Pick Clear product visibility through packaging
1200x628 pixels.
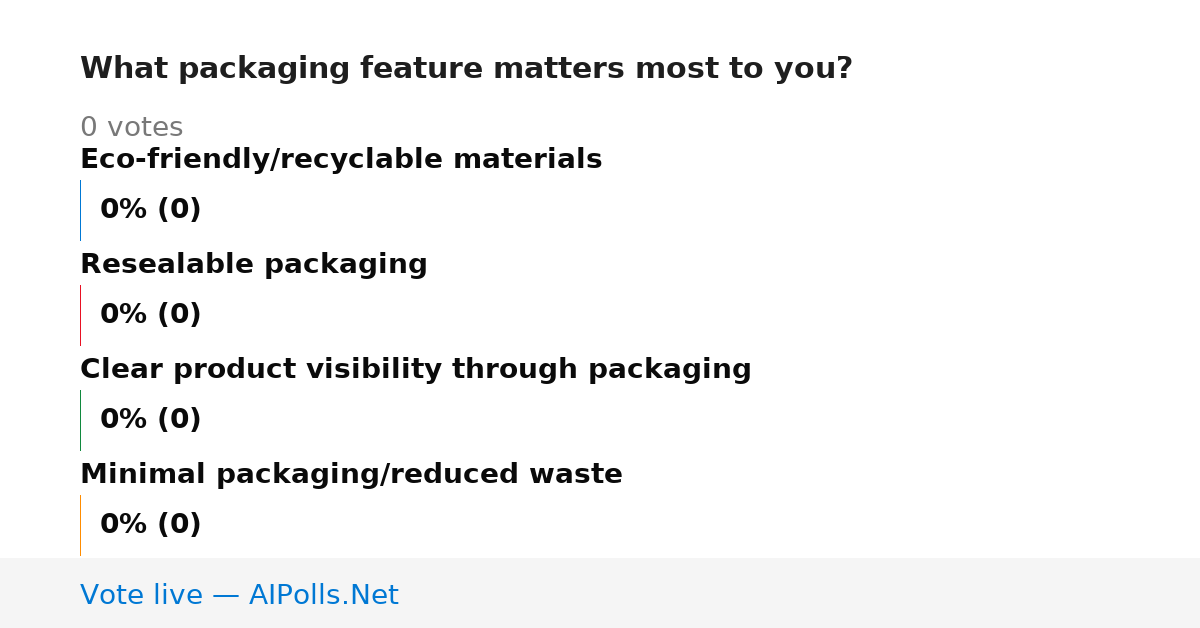[x=416, y=370]
